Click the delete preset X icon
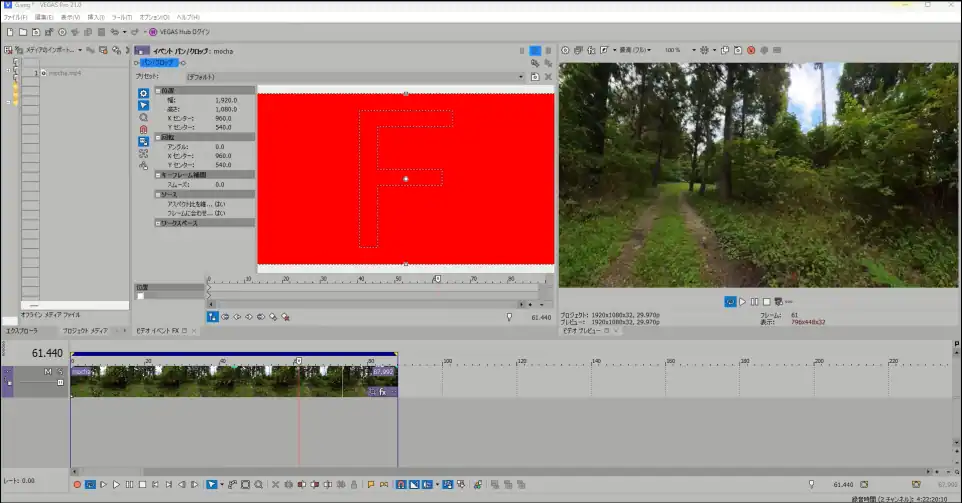 click(x=548, y=77)
